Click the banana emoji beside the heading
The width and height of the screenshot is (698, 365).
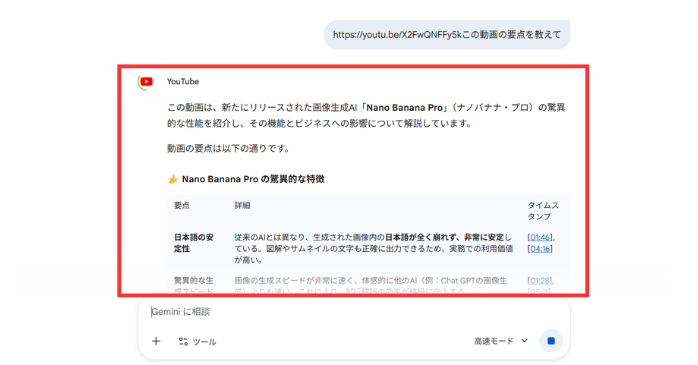[x=173, y=179]
